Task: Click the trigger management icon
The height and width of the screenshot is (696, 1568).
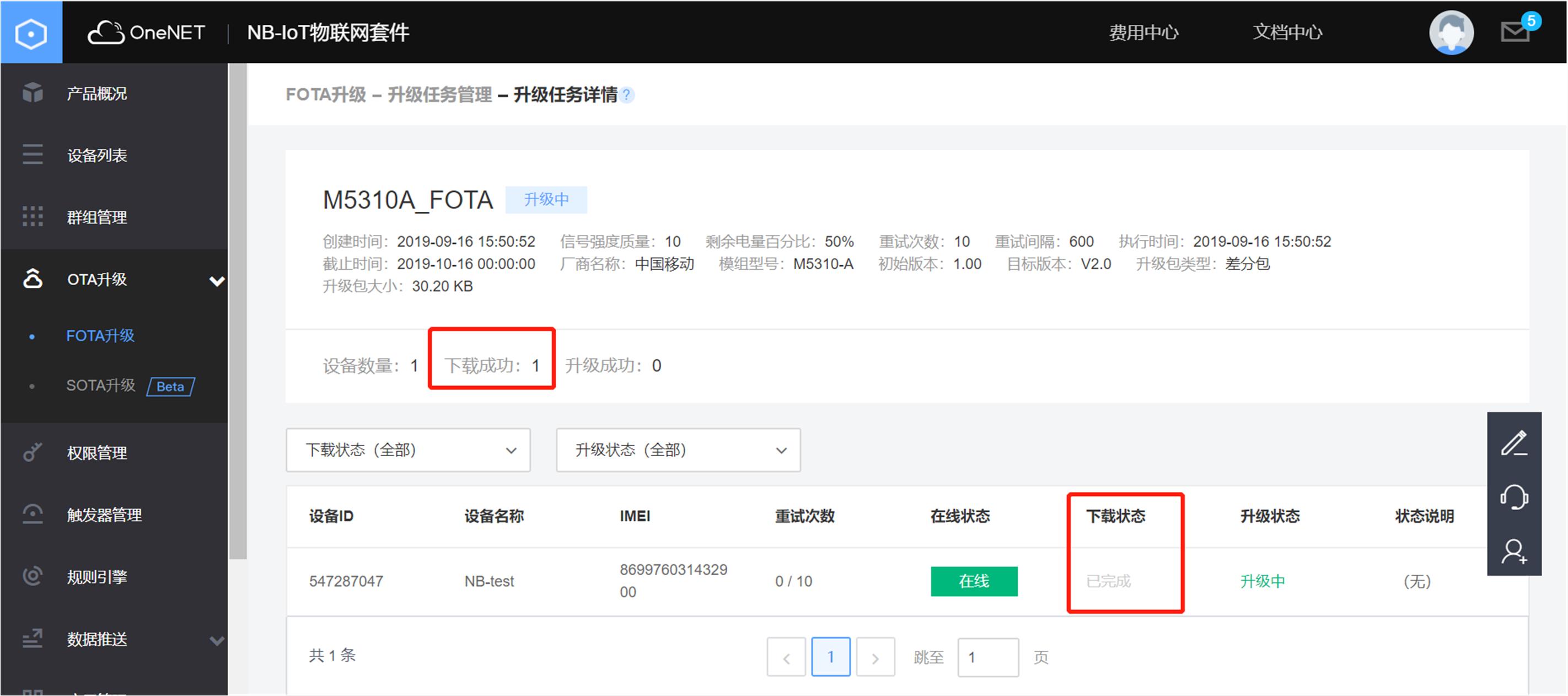Action: [33, 515]
